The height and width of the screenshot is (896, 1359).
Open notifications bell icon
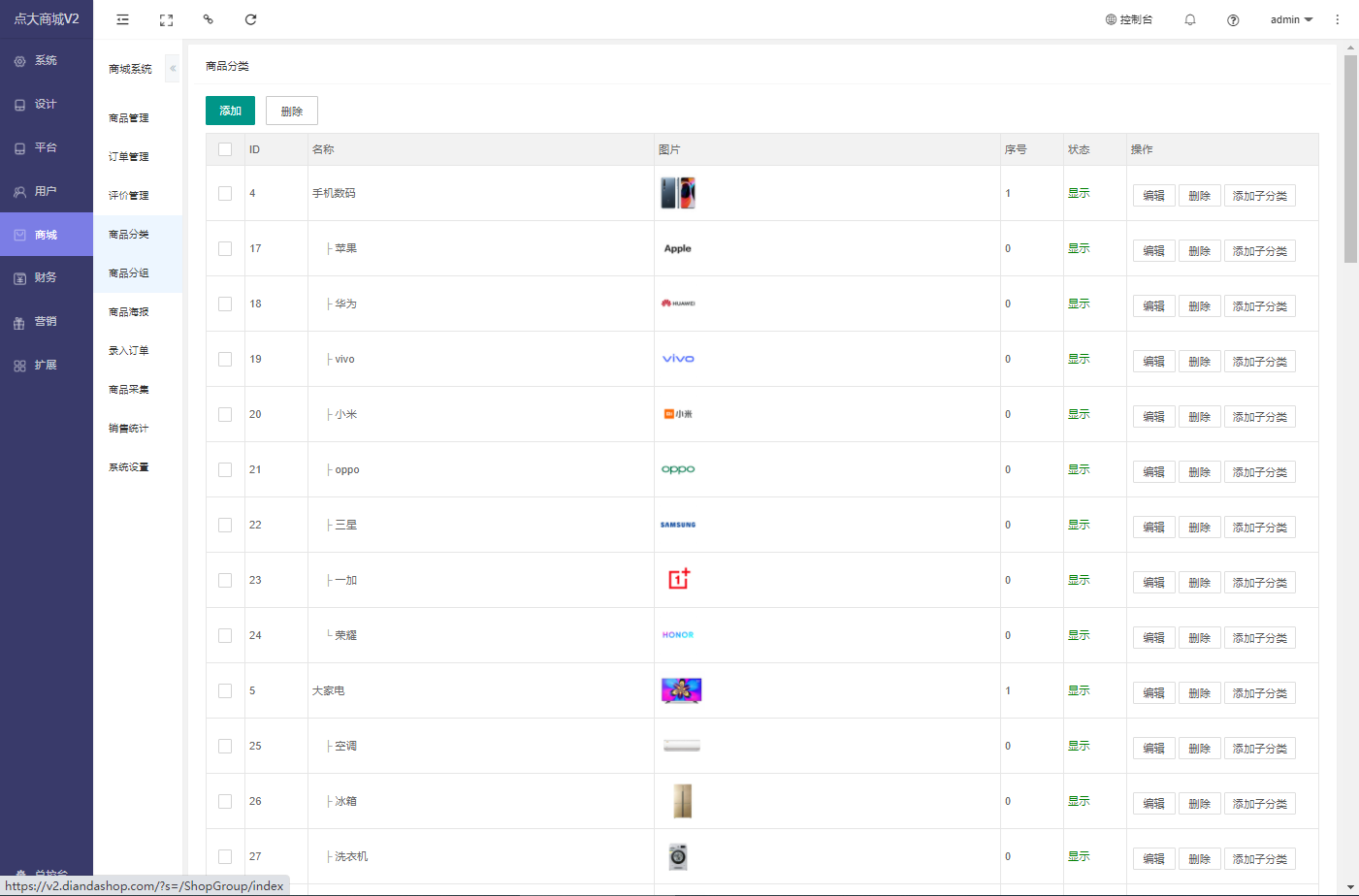pos(1190,19)
